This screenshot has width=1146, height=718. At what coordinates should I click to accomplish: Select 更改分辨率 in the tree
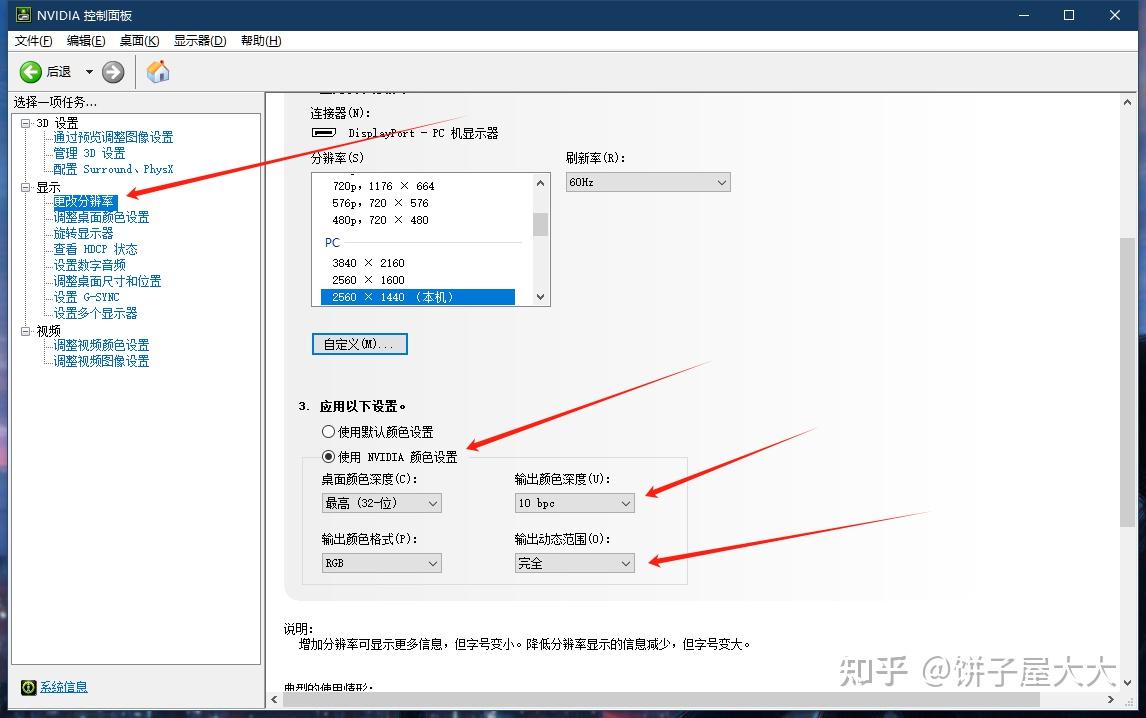[x=84, y=202]
